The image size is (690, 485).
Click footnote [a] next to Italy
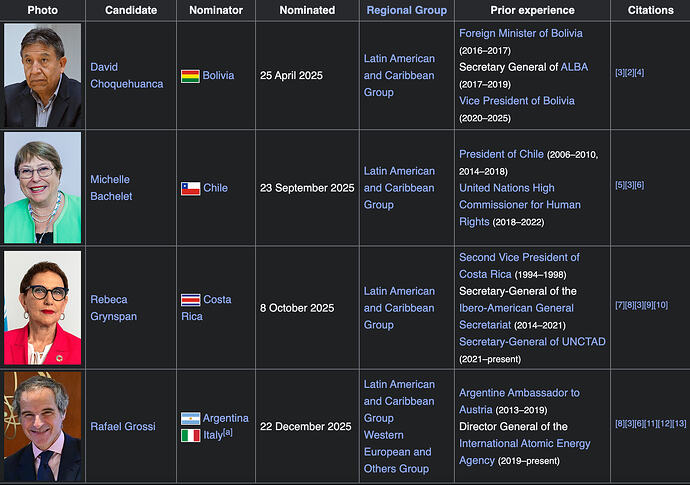228,431
